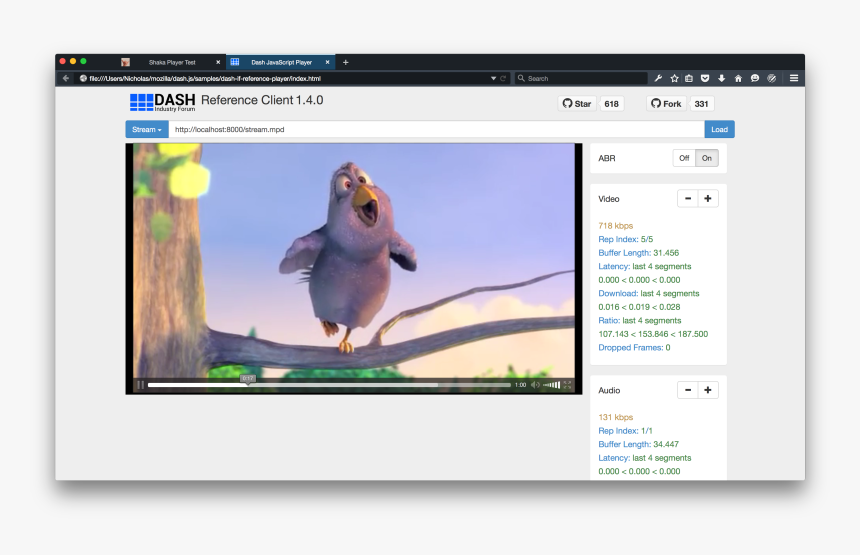The height and width of the screenshot is (555, 860).
Task: Open the Firefox hamburger menu
Action: (x=794, y=78)
